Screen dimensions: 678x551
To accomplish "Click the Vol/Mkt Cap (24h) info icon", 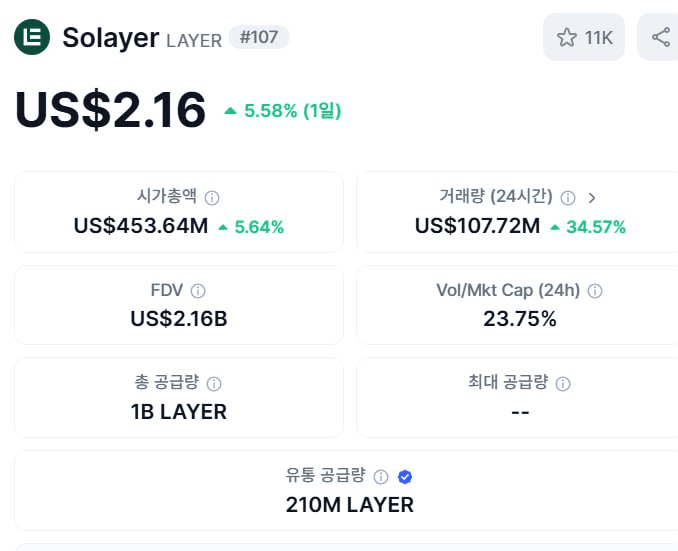I will [x=595, y=291].
